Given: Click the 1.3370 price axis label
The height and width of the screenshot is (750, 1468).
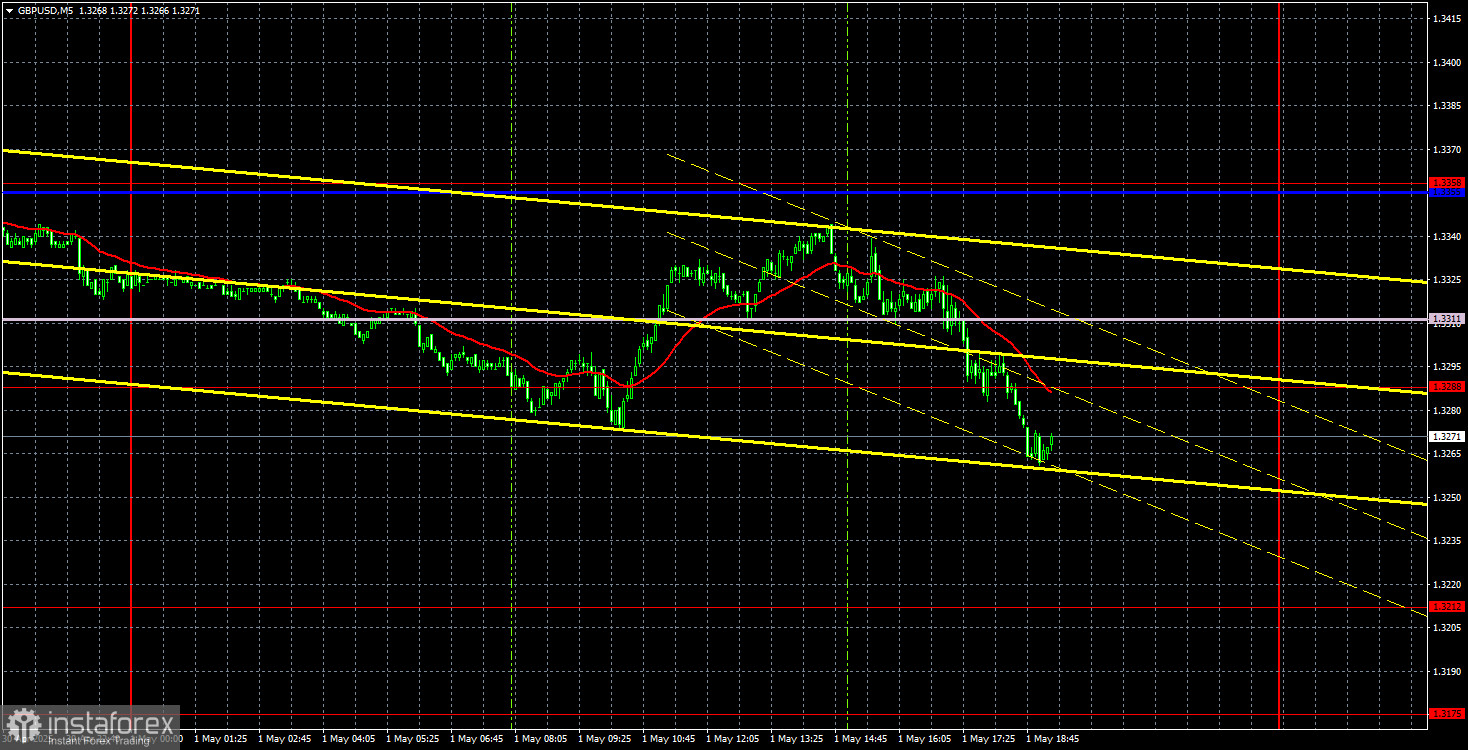Looking at the screenshot, I should (x=1448, y=150).
